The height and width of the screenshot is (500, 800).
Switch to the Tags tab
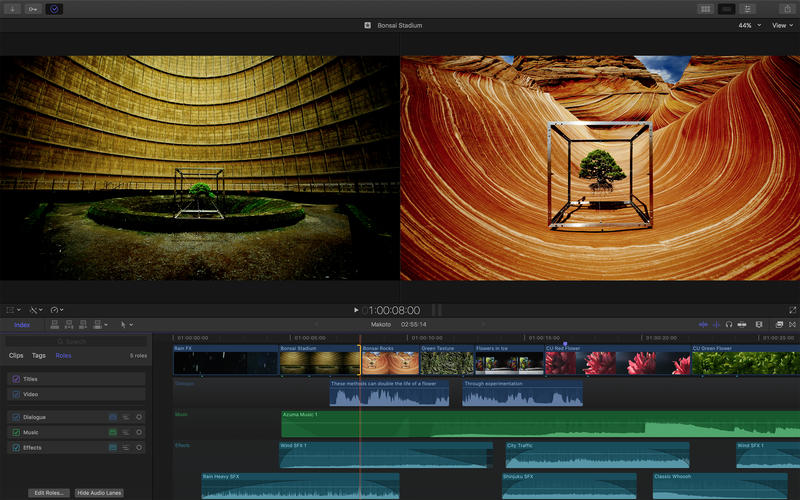pos(39,355)
